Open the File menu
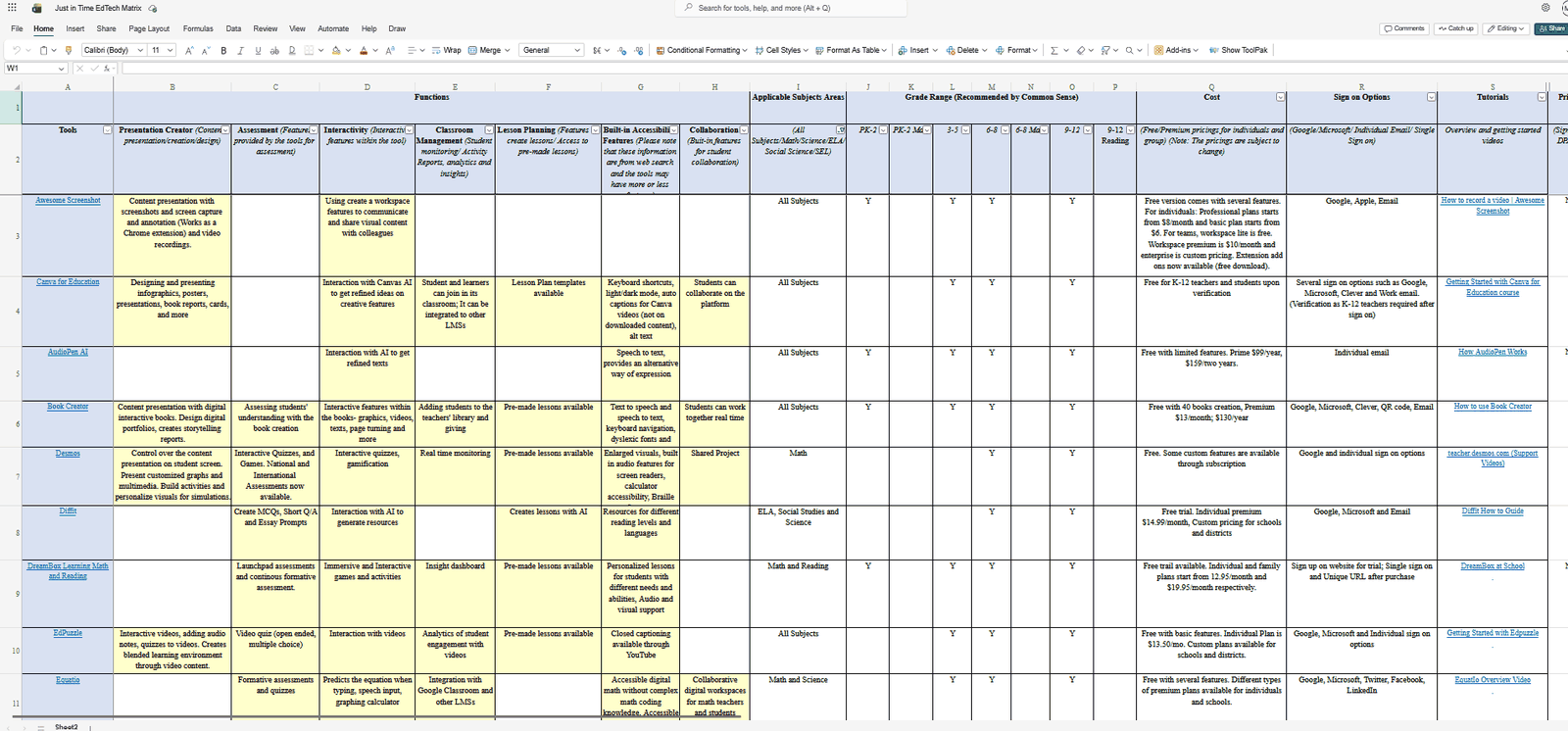Image resolution: width=1568 pixels, height=731 pixels. tap(17, 29)
